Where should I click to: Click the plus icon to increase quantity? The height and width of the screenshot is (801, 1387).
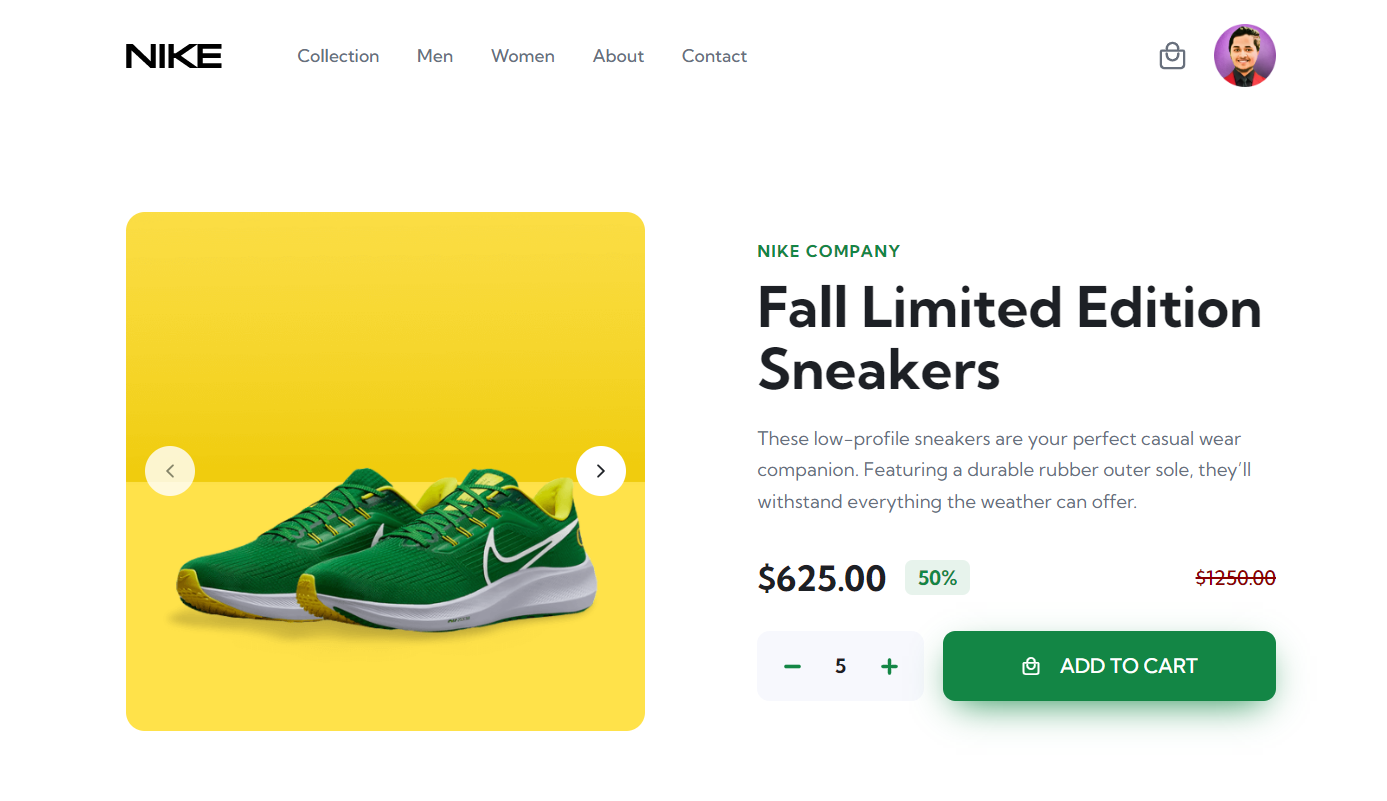(x=889, y=665)
